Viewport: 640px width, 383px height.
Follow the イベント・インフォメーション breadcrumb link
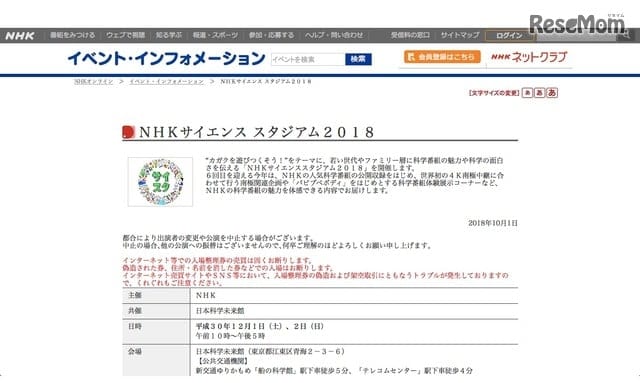pyautogui.click(x=167, y=82)
